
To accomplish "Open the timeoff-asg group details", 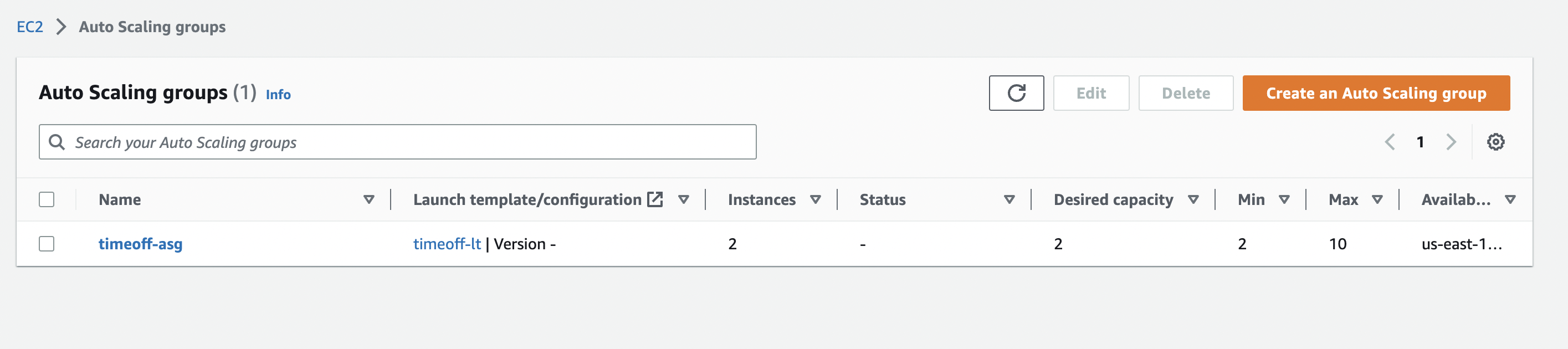I will tap(141, 243).
